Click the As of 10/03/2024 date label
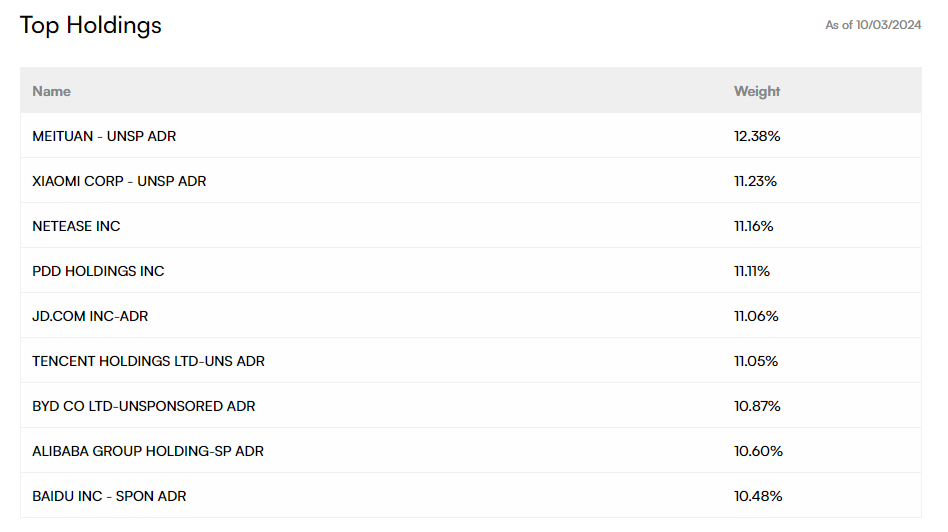Viewport: 948px width, 532px height. (873, 25)
